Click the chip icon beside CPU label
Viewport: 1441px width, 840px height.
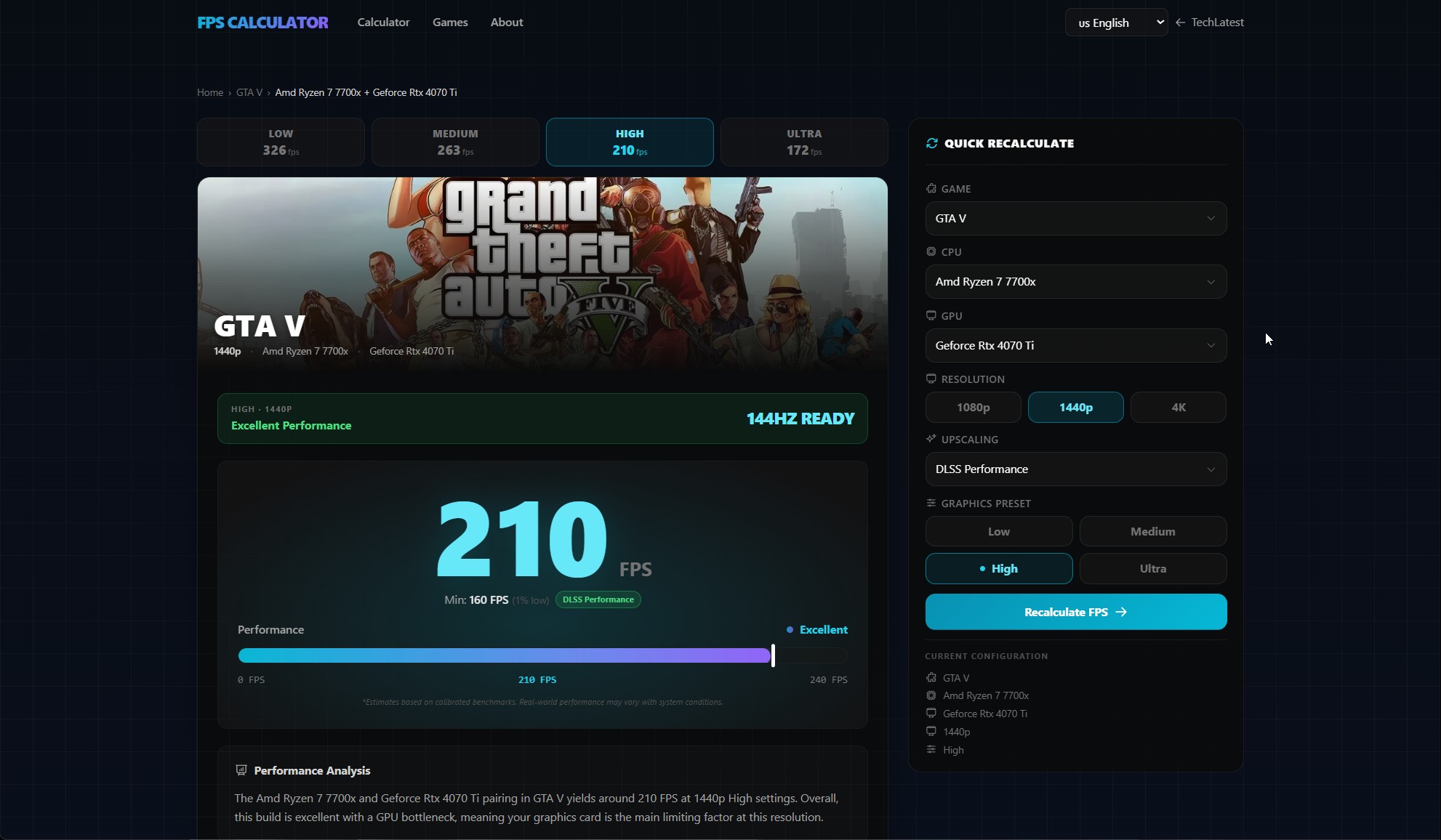tap(931, 251)
